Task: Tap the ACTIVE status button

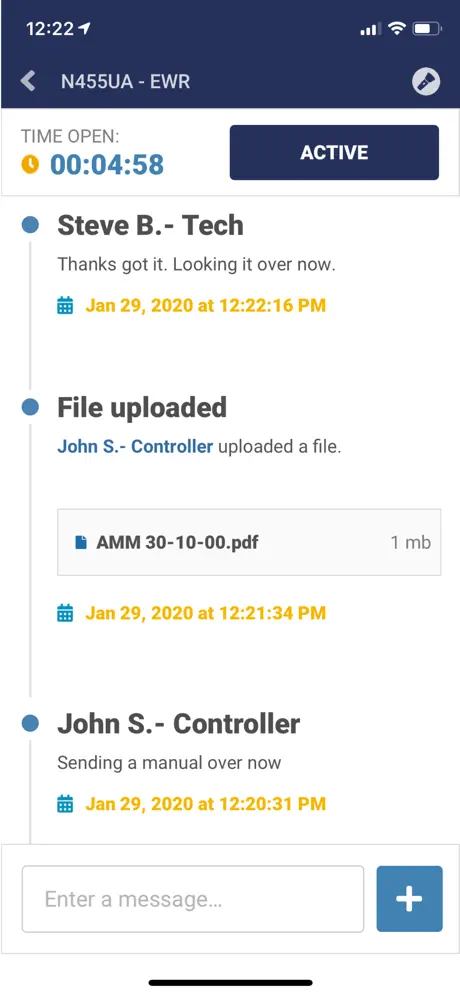Action: pyautogui.click(x=334, y=152)
